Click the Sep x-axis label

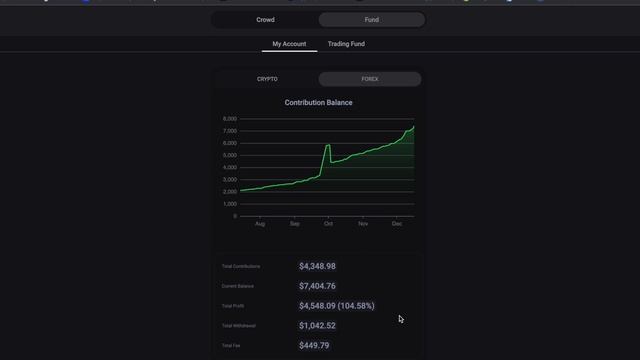click(295, 224)
